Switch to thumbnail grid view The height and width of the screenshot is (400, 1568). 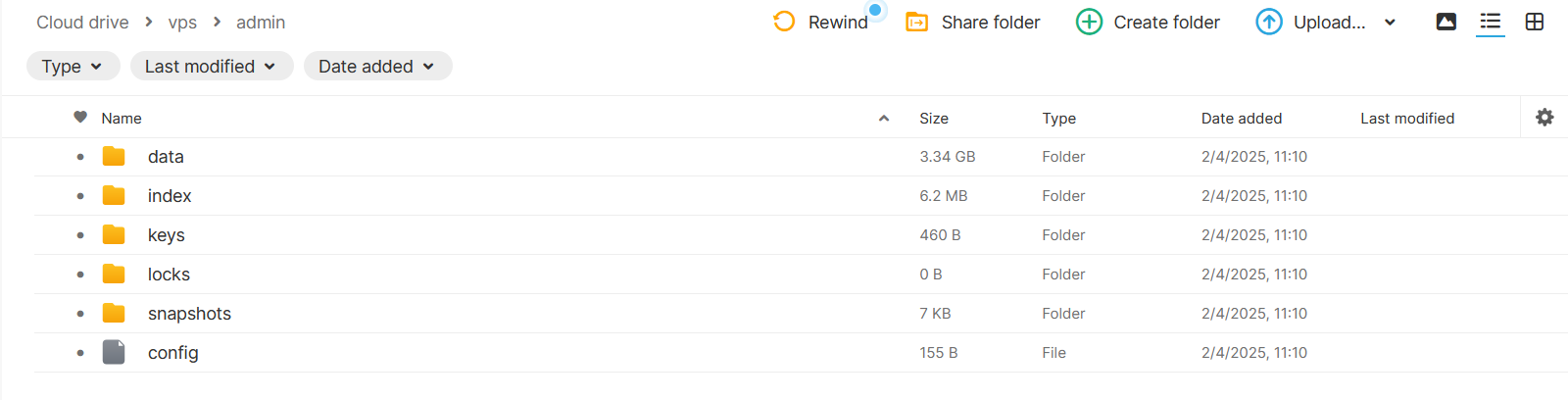click(x=1535, y=22)
